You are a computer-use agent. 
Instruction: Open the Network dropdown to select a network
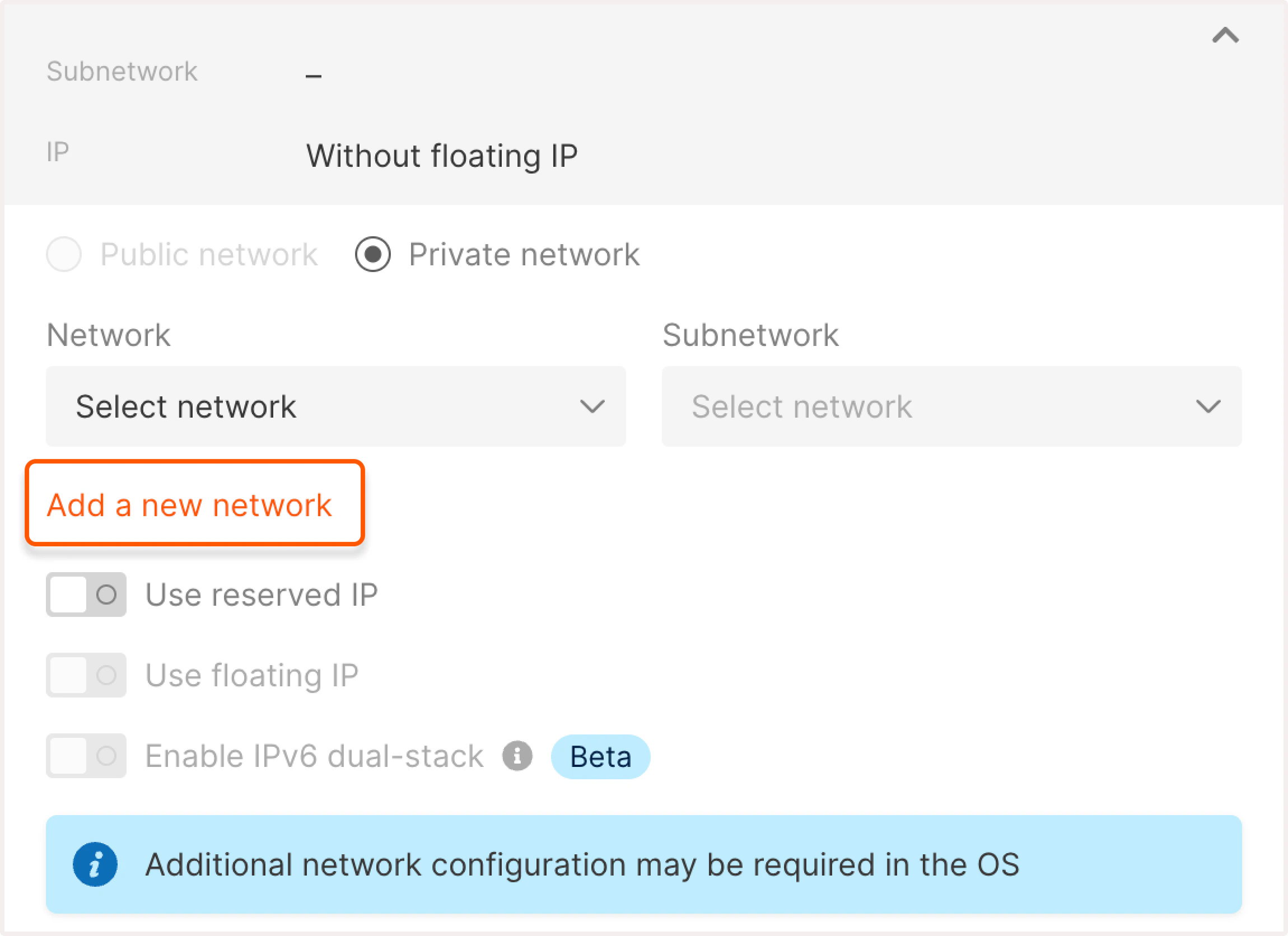[335, 406]
